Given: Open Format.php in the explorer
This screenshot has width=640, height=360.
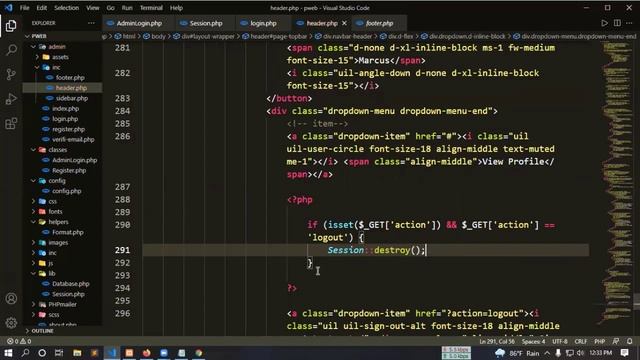Looking at the screenshot, I should pos(67,232).
